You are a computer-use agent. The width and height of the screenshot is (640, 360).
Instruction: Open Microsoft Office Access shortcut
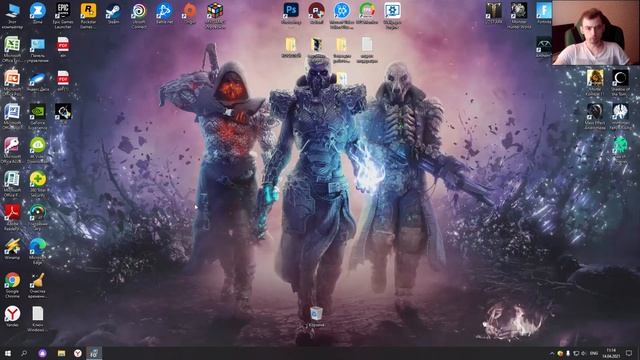pyautogui.click(x=12, y=145)
